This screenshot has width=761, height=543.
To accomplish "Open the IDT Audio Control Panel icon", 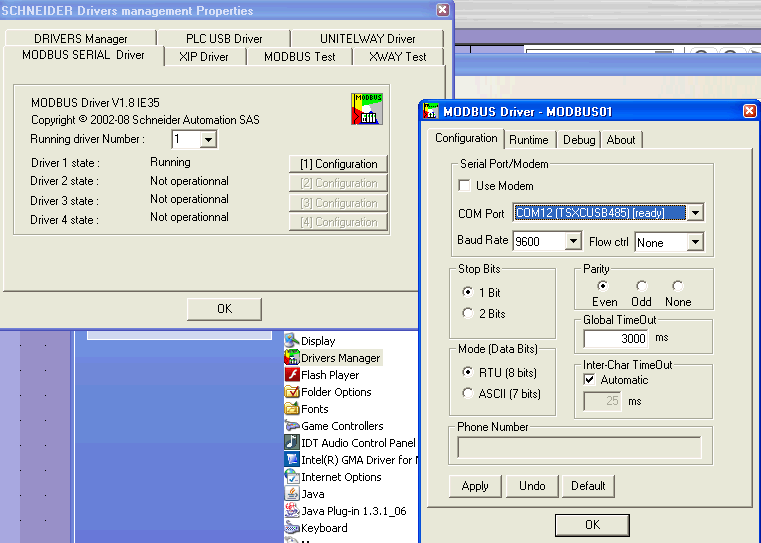I will (292, 443).
